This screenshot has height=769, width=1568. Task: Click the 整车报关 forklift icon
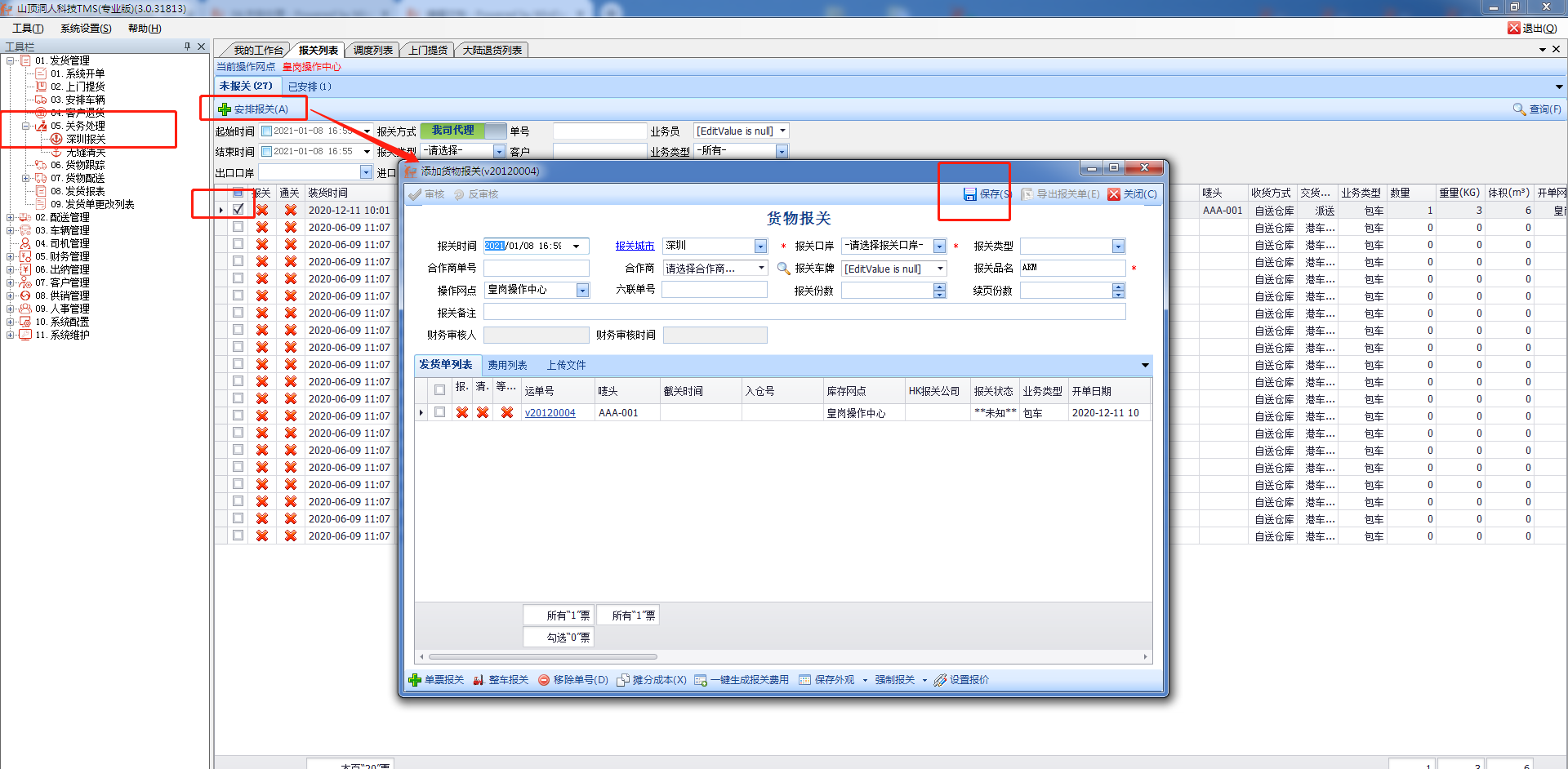coord(479,680)
